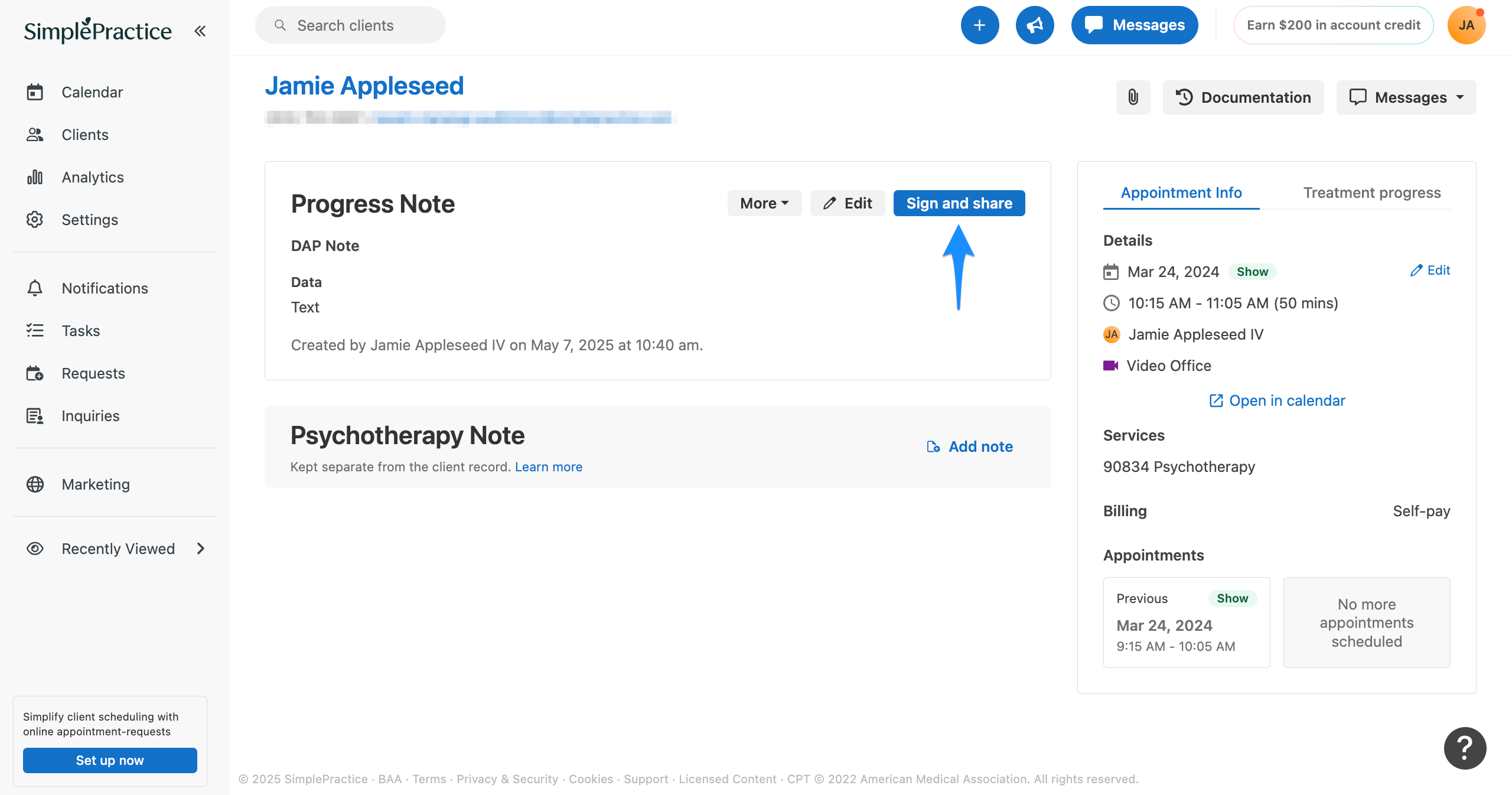
Task: Click the DAP Note heading
Action: coord(325,246)
